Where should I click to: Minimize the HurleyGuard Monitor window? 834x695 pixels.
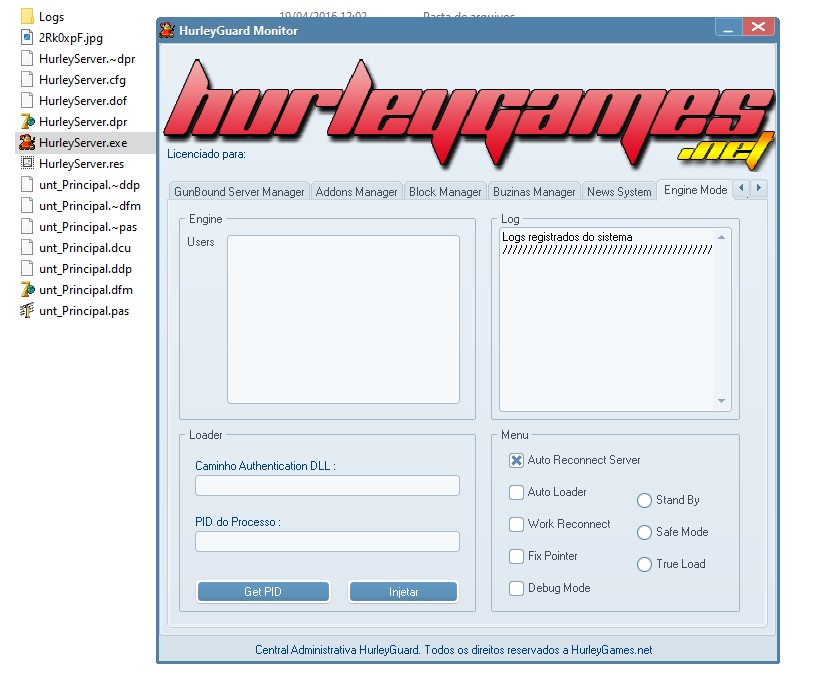[x=728, y=27]
